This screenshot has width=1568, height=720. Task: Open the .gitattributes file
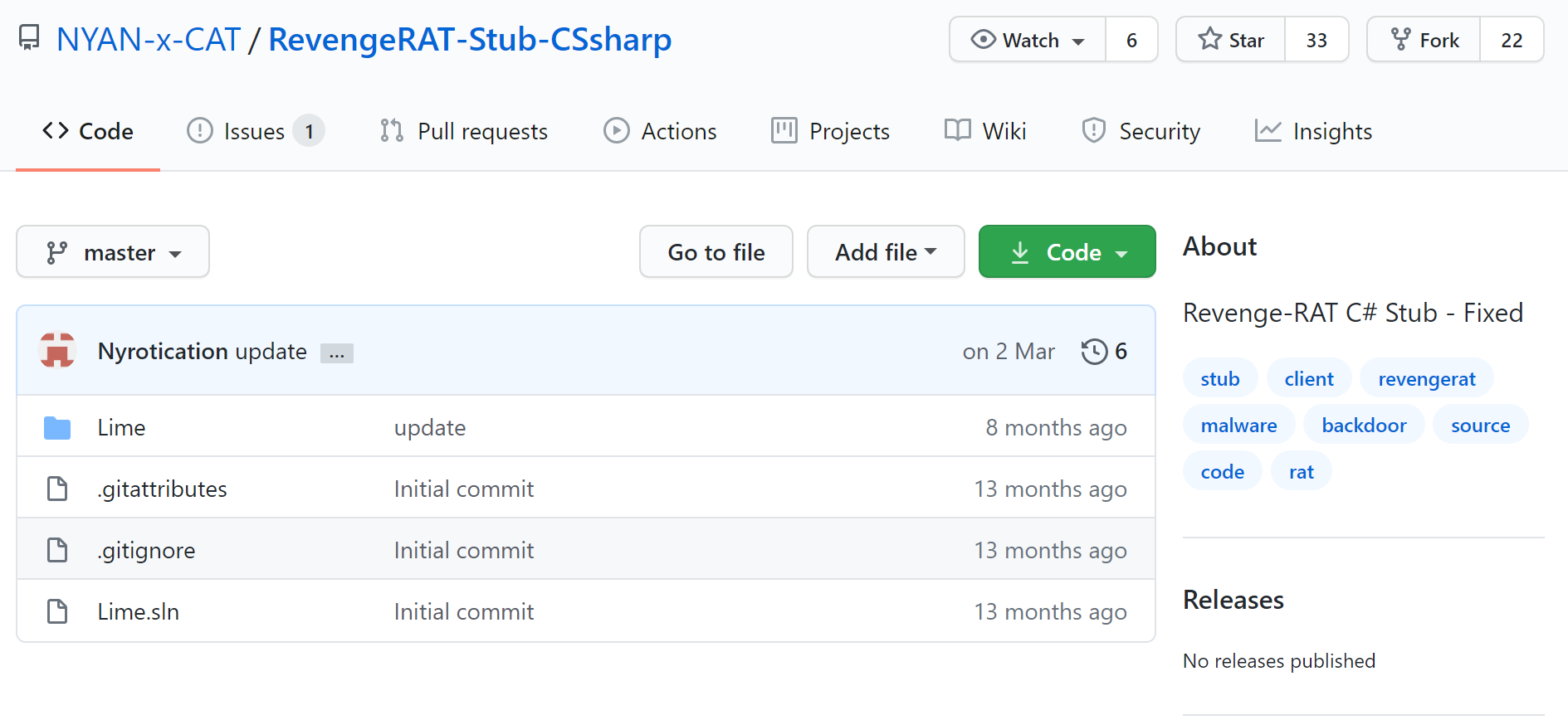click(x=162, y=489)
